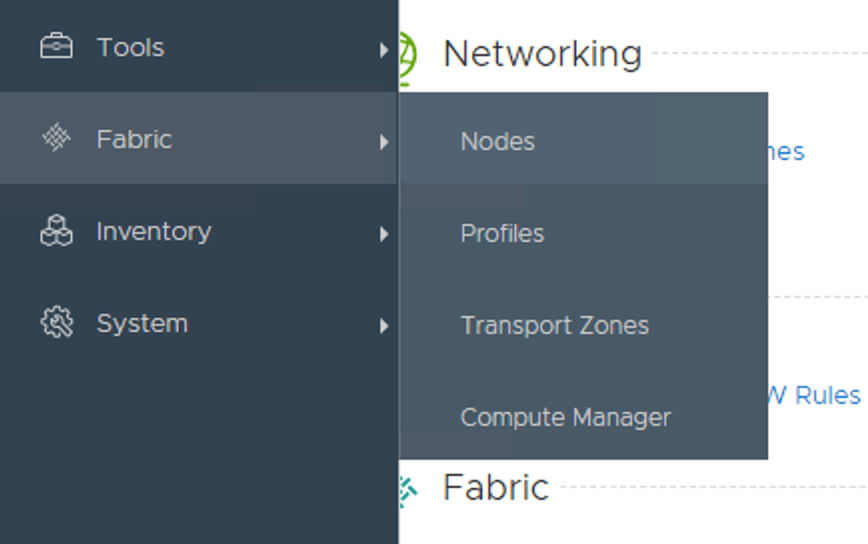Click the Fabric mesh icon in sidebar
Screen dimensions: 868x544
tap(56, 139)
